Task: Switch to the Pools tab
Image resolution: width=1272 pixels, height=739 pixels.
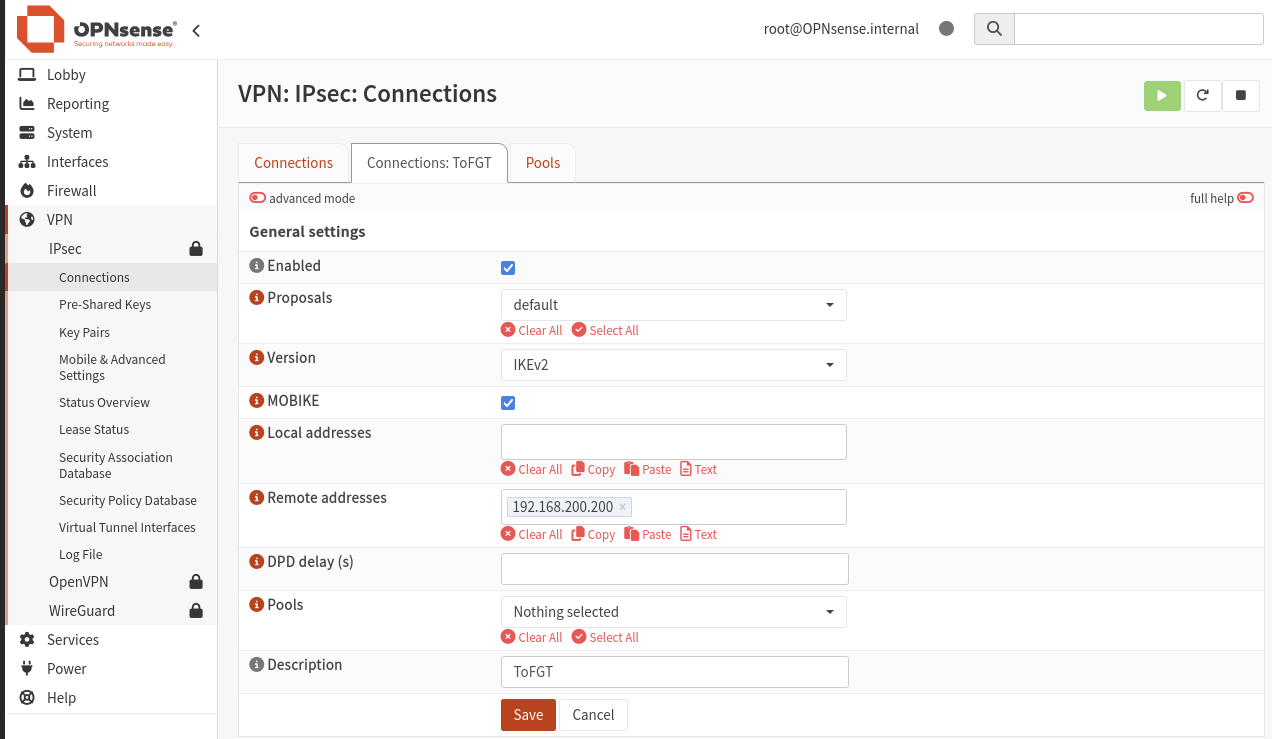Action: 543,163
